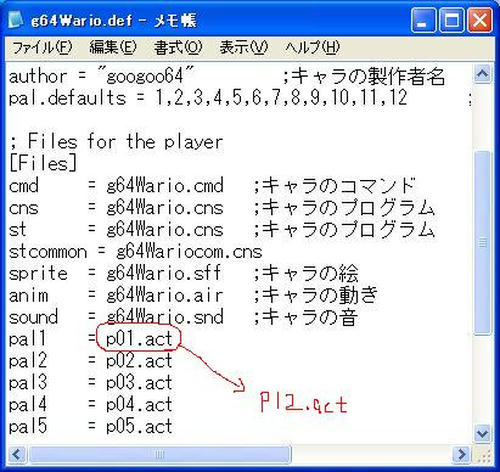Viewport: 500px width, 472px height.
Task: Click the "pal5" key
Action: tap(27, 427)
